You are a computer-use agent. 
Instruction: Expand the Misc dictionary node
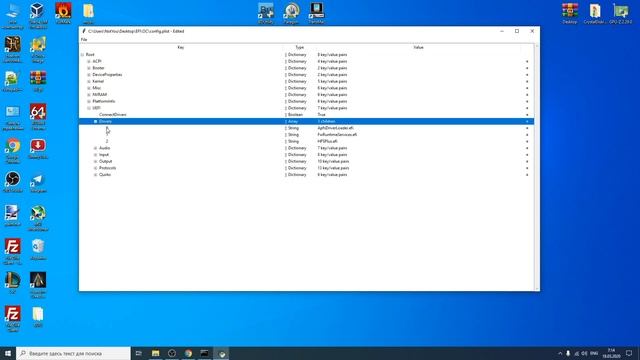[89, 88]
